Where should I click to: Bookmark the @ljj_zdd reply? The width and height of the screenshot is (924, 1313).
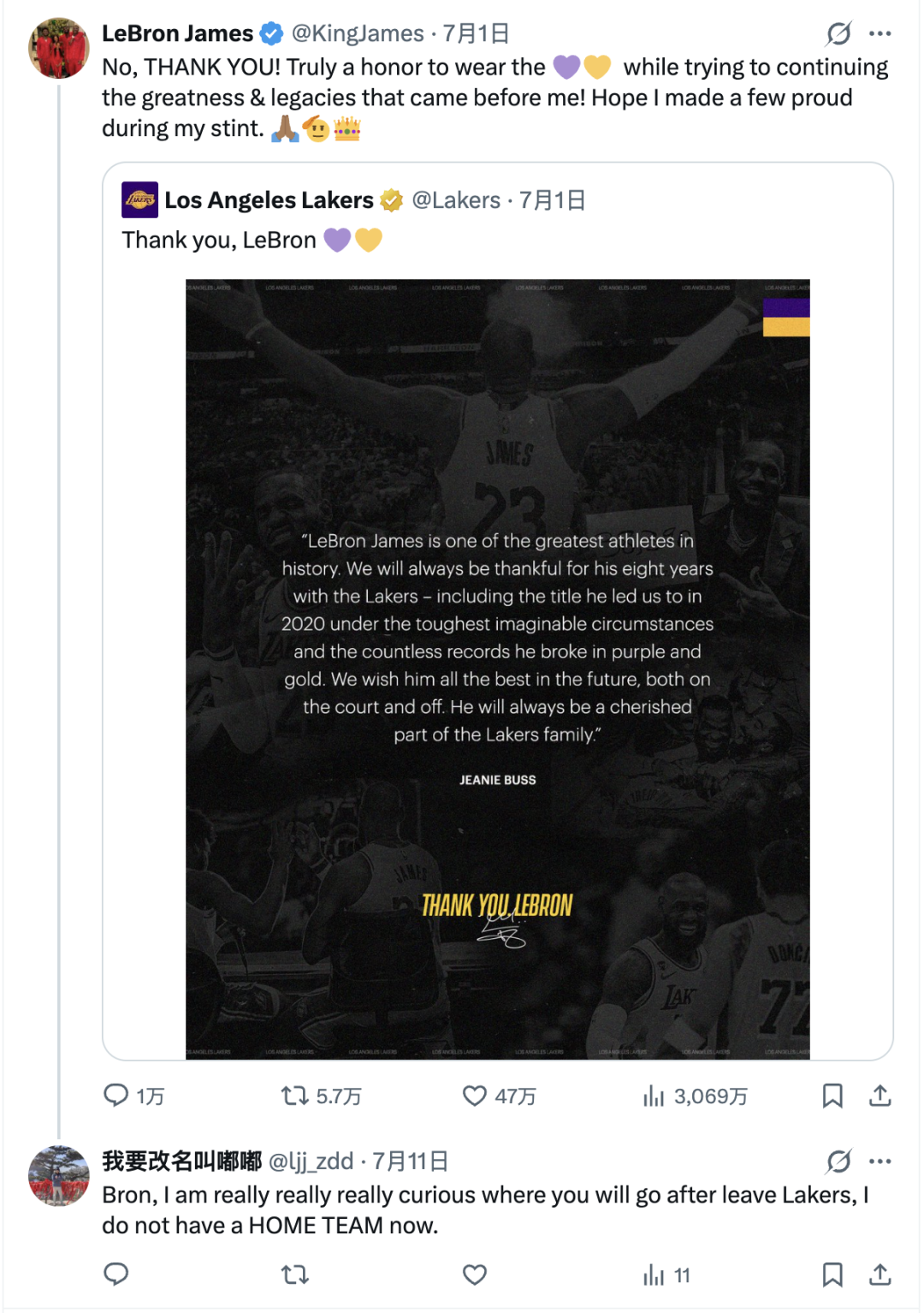tap(832, 1274)
